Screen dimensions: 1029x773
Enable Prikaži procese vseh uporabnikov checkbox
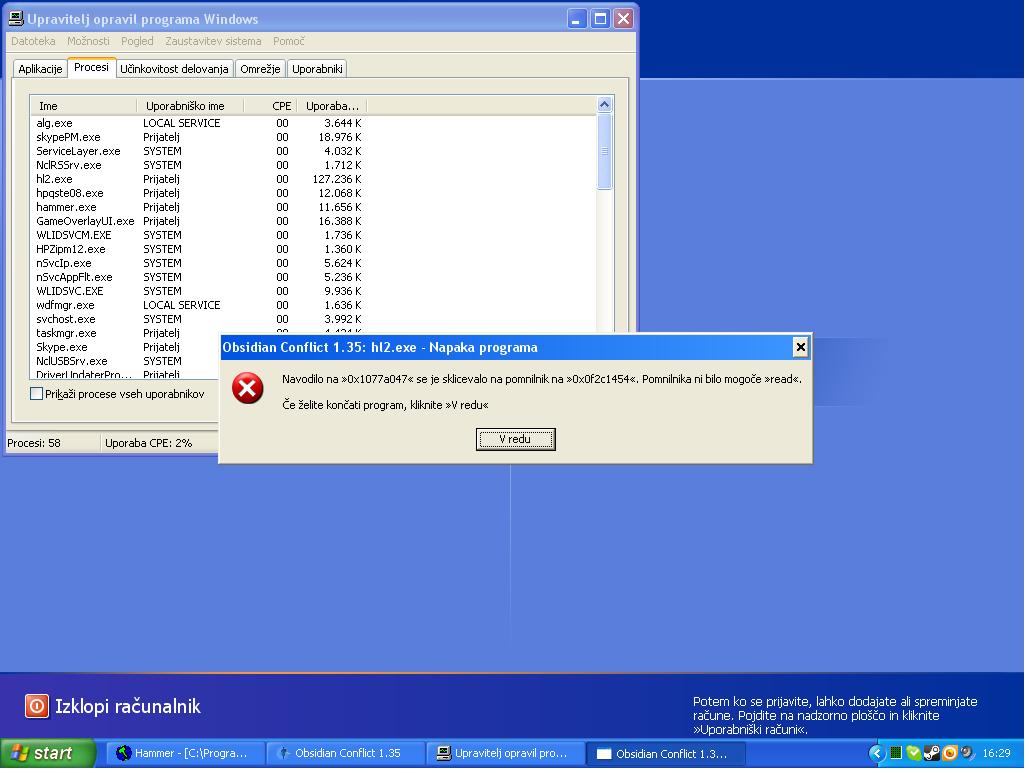point(37,394)
